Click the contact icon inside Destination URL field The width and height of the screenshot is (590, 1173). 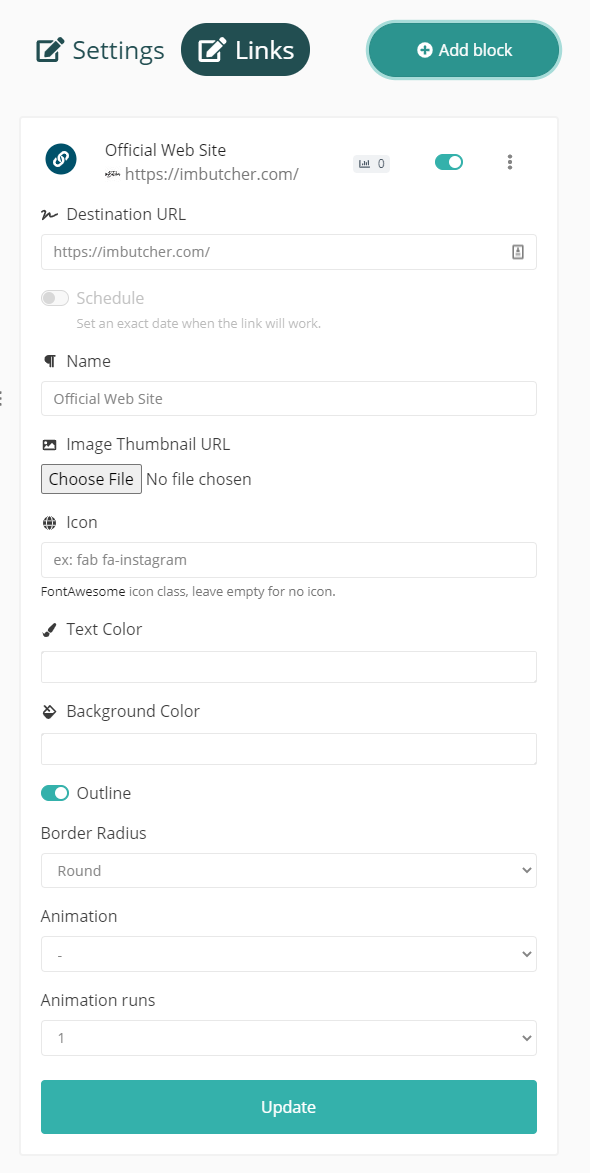click(x=517, y=252)
